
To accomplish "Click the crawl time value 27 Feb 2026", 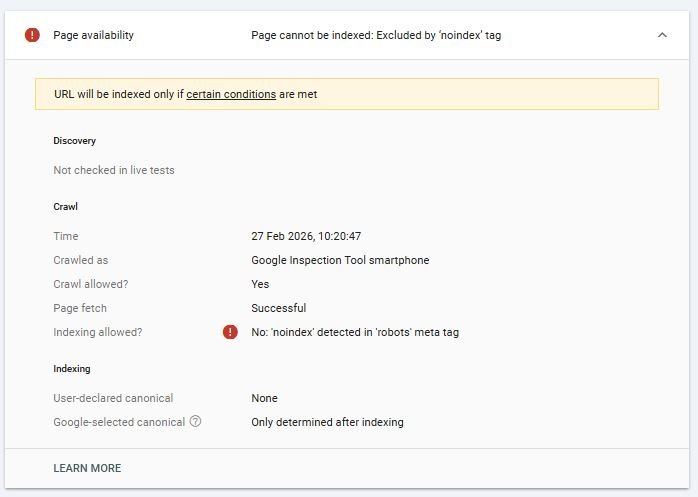I will click(x=306, y=236).
